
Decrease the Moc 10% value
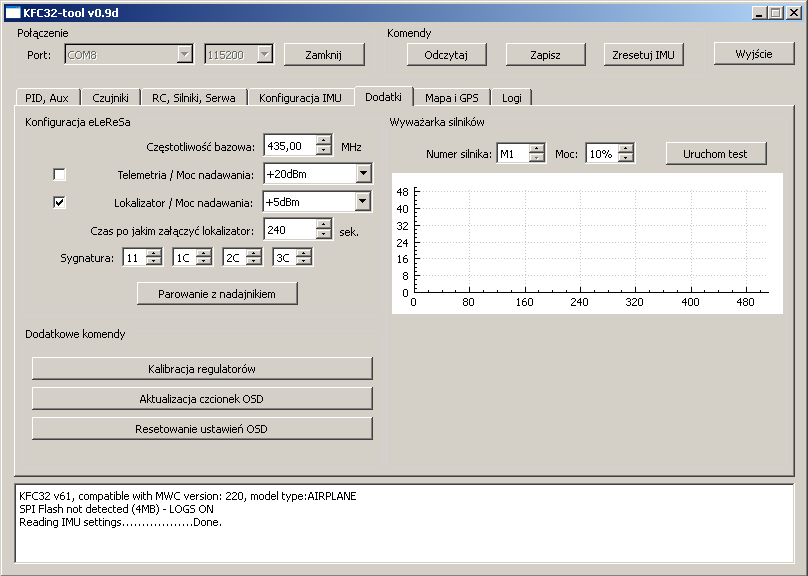click(x=626, y=158)
